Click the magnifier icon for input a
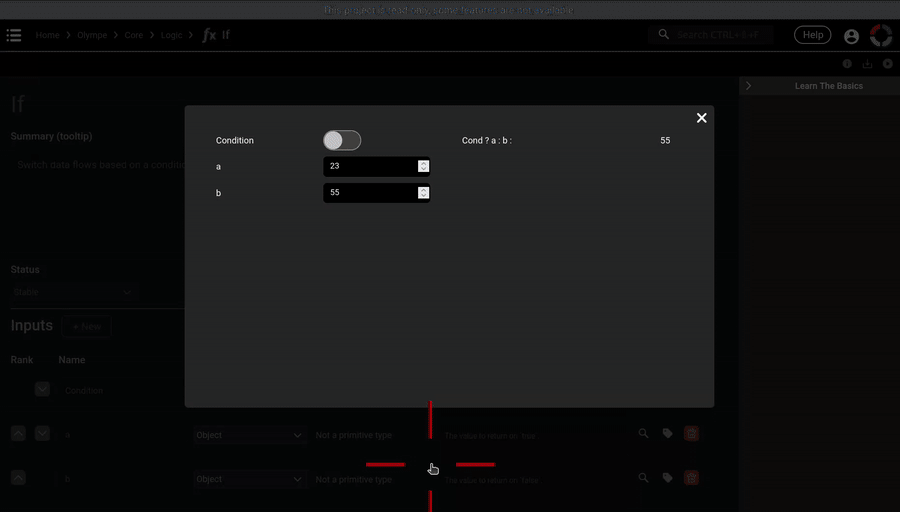Screen dimensions: 900x512 pyautogui.click(x=644, y=434)
